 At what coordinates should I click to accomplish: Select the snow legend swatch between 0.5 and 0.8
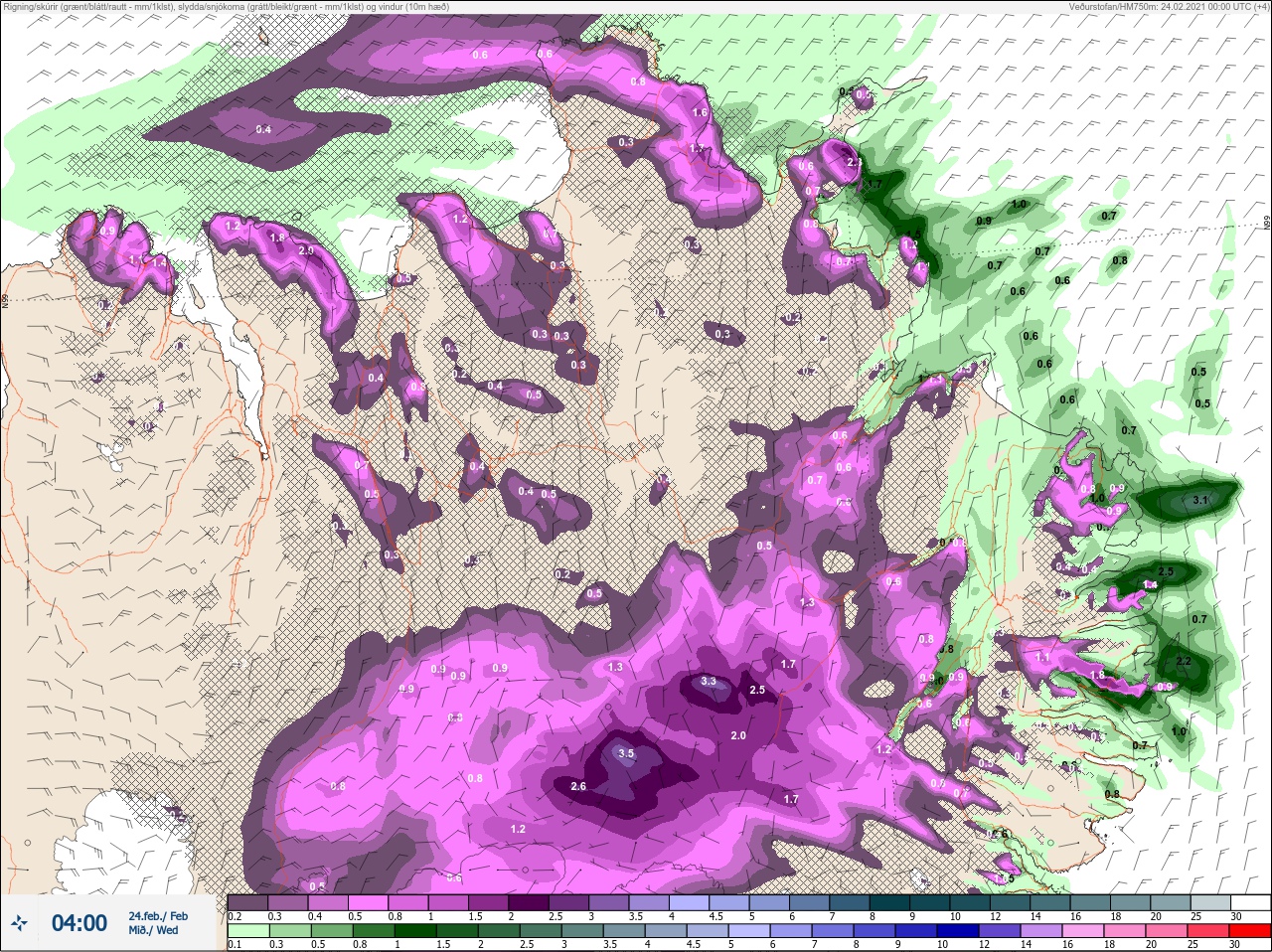[x=369, y=902]
